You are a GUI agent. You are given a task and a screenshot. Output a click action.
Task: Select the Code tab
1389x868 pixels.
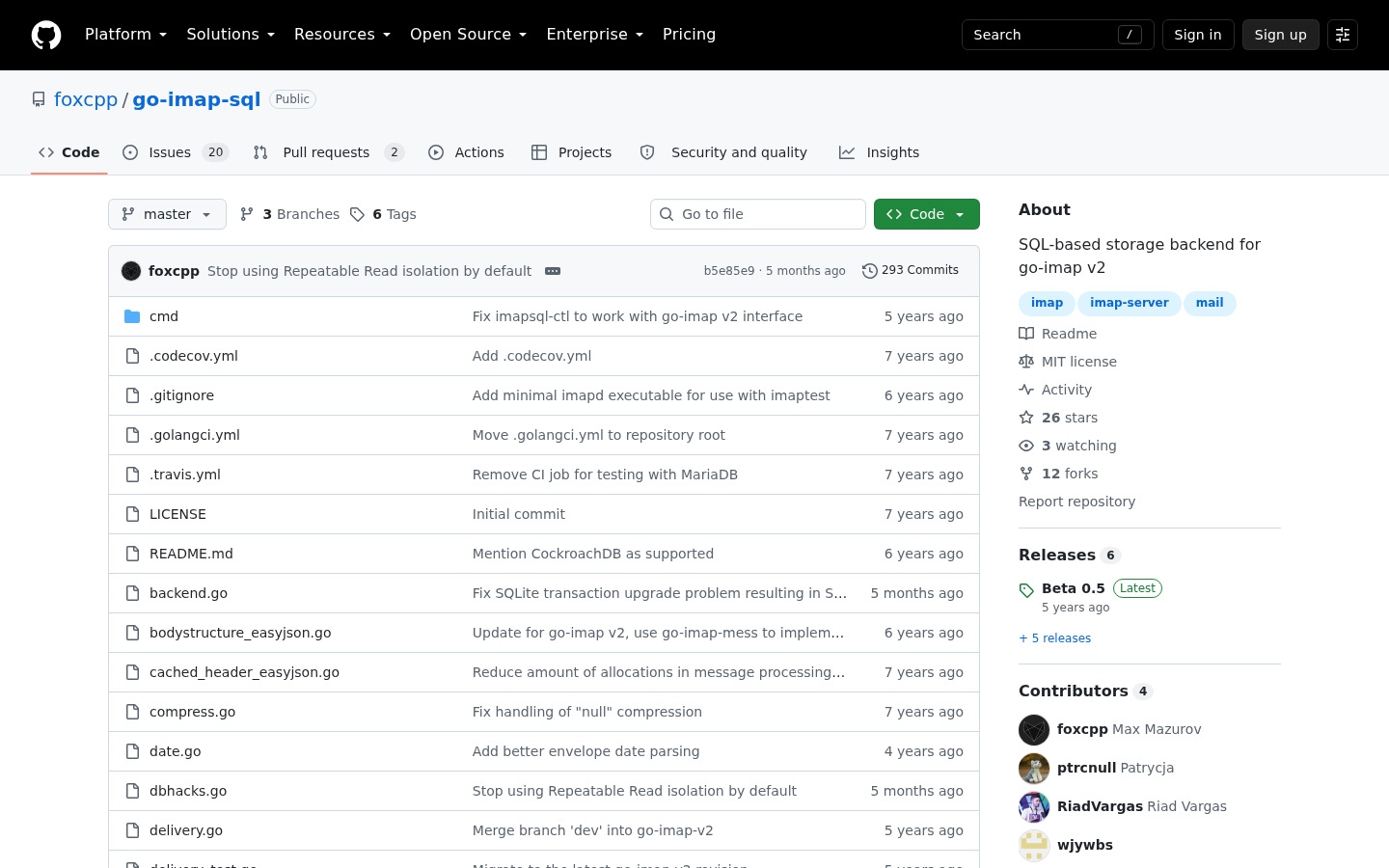pyautogui.click(x=69, y=152)
